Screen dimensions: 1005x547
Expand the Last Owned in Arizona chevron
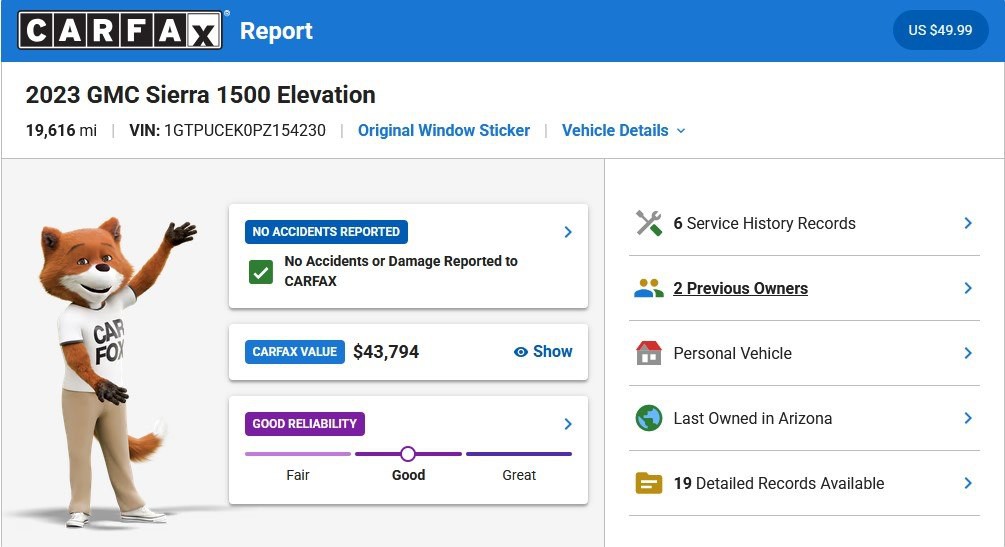[x=968, y=418]
